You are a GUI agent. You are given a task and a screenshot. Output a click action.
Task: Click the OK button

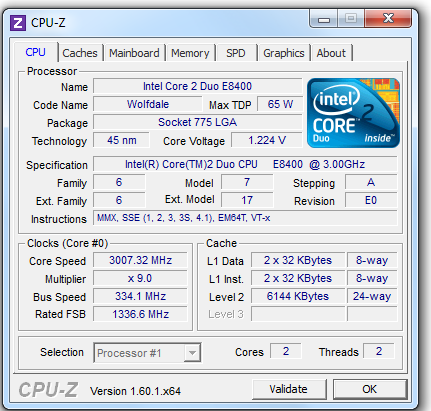coord(370,389)
